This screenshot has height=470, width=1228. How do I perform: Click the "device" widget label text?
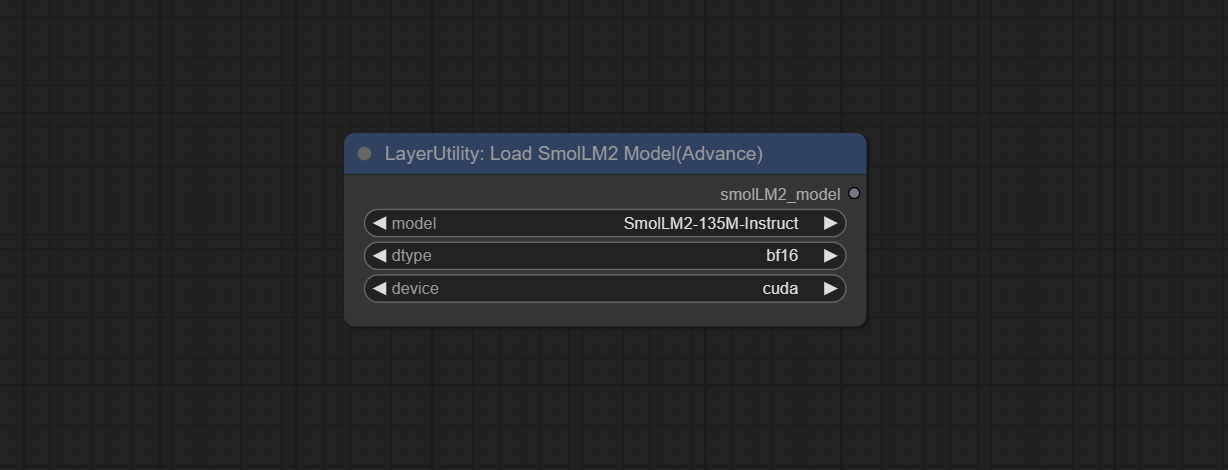tap(415, 289)
